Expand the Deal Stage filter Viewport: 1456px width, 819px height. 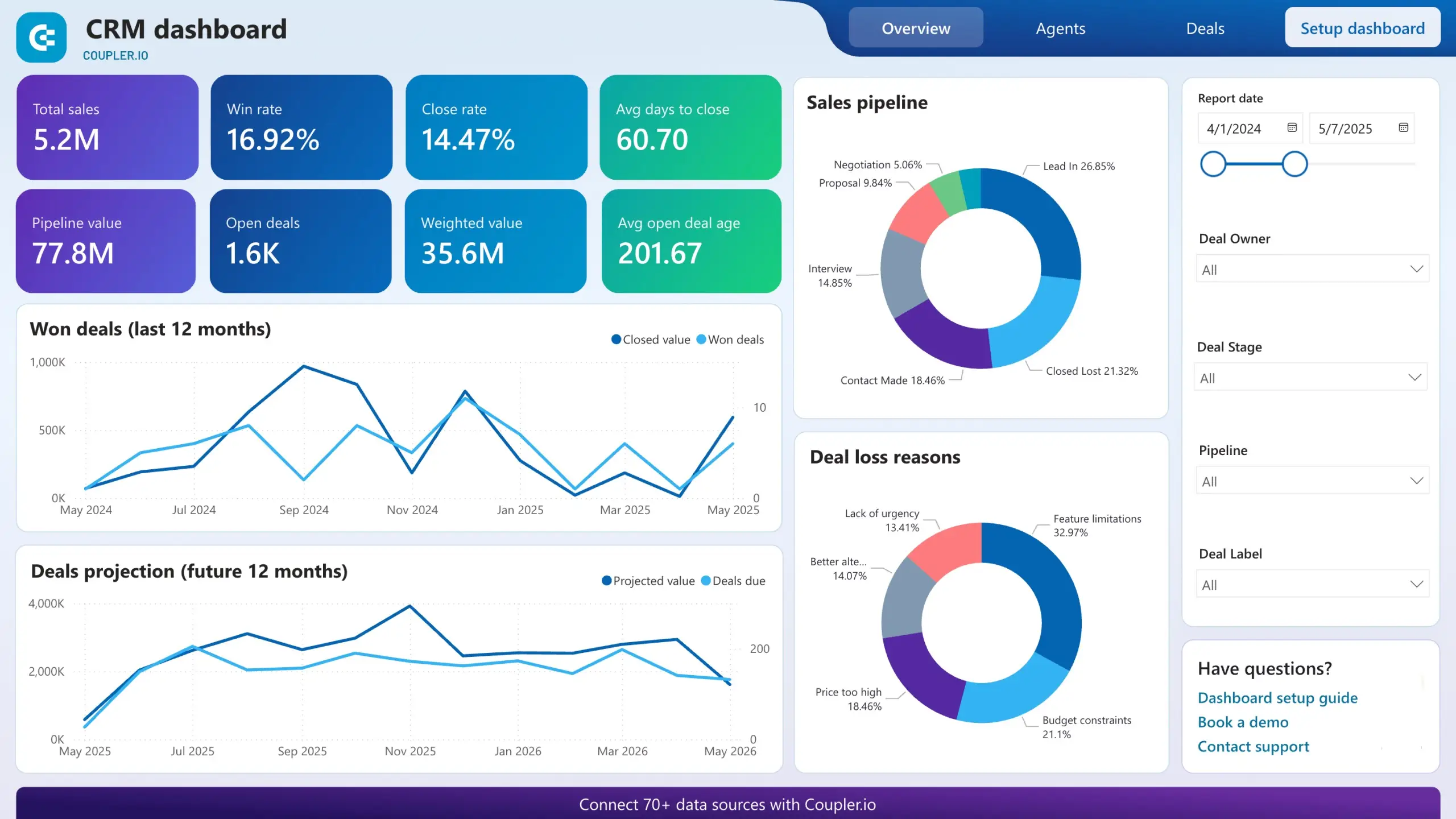click(x=1310, y=377)
